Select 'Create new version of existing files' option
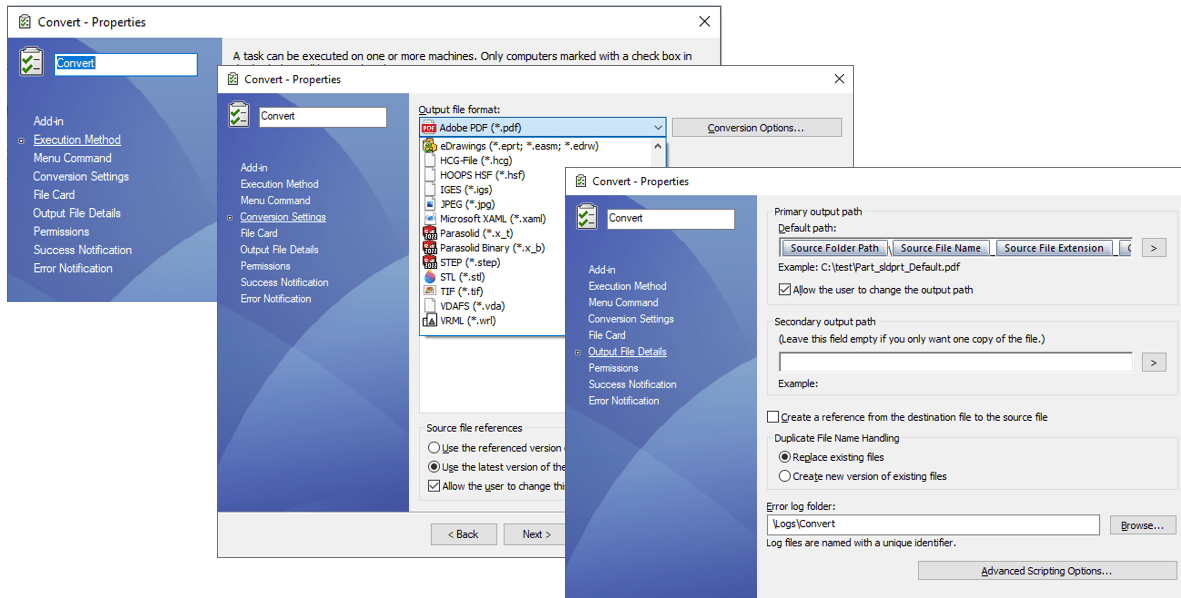The height and width of the screenshot is (598, 1181). tap(785, 476)
